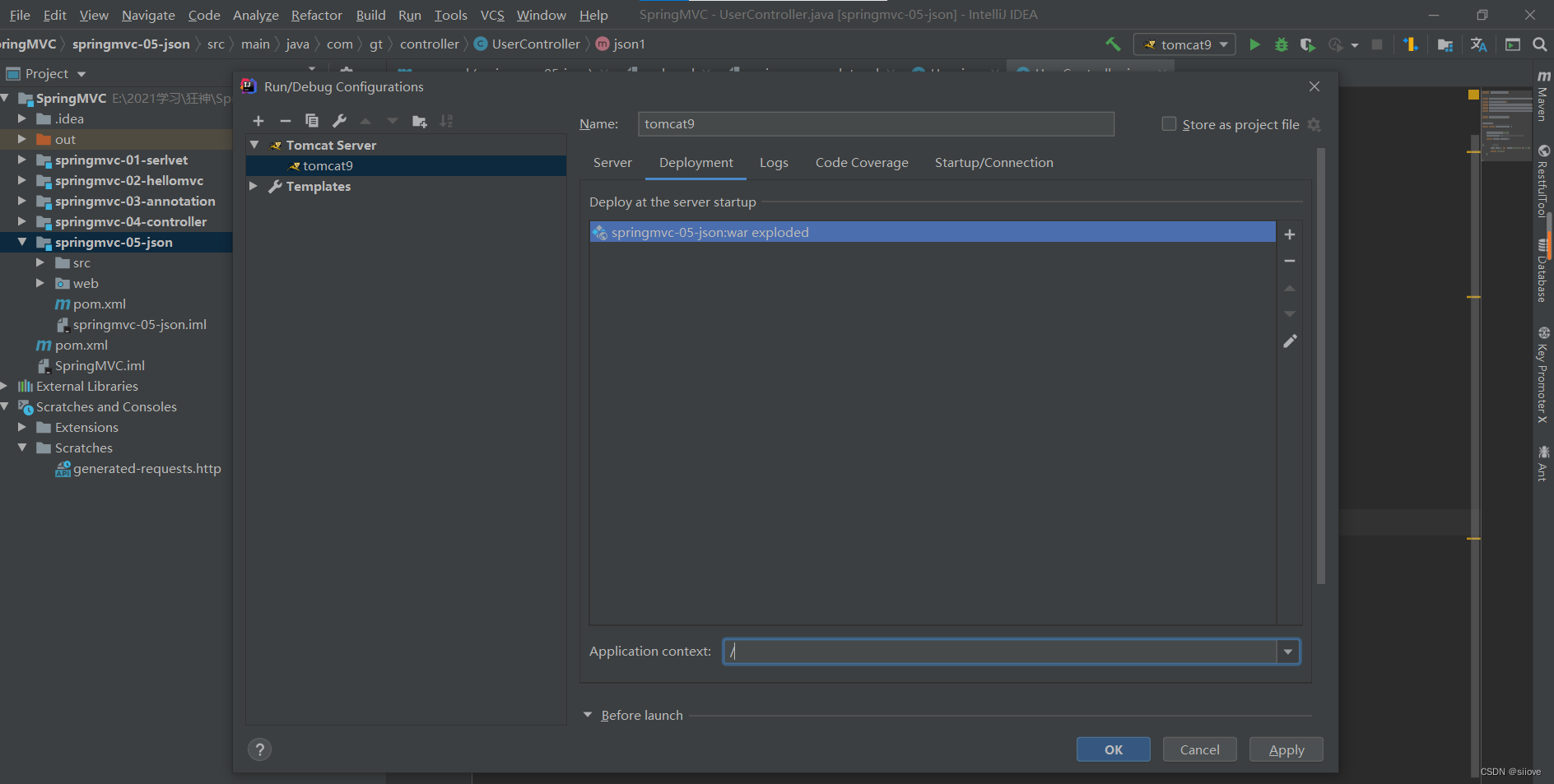Open Search Everywhere magnifier icon
This screenshot has width=1554, height=784.
1539,44
